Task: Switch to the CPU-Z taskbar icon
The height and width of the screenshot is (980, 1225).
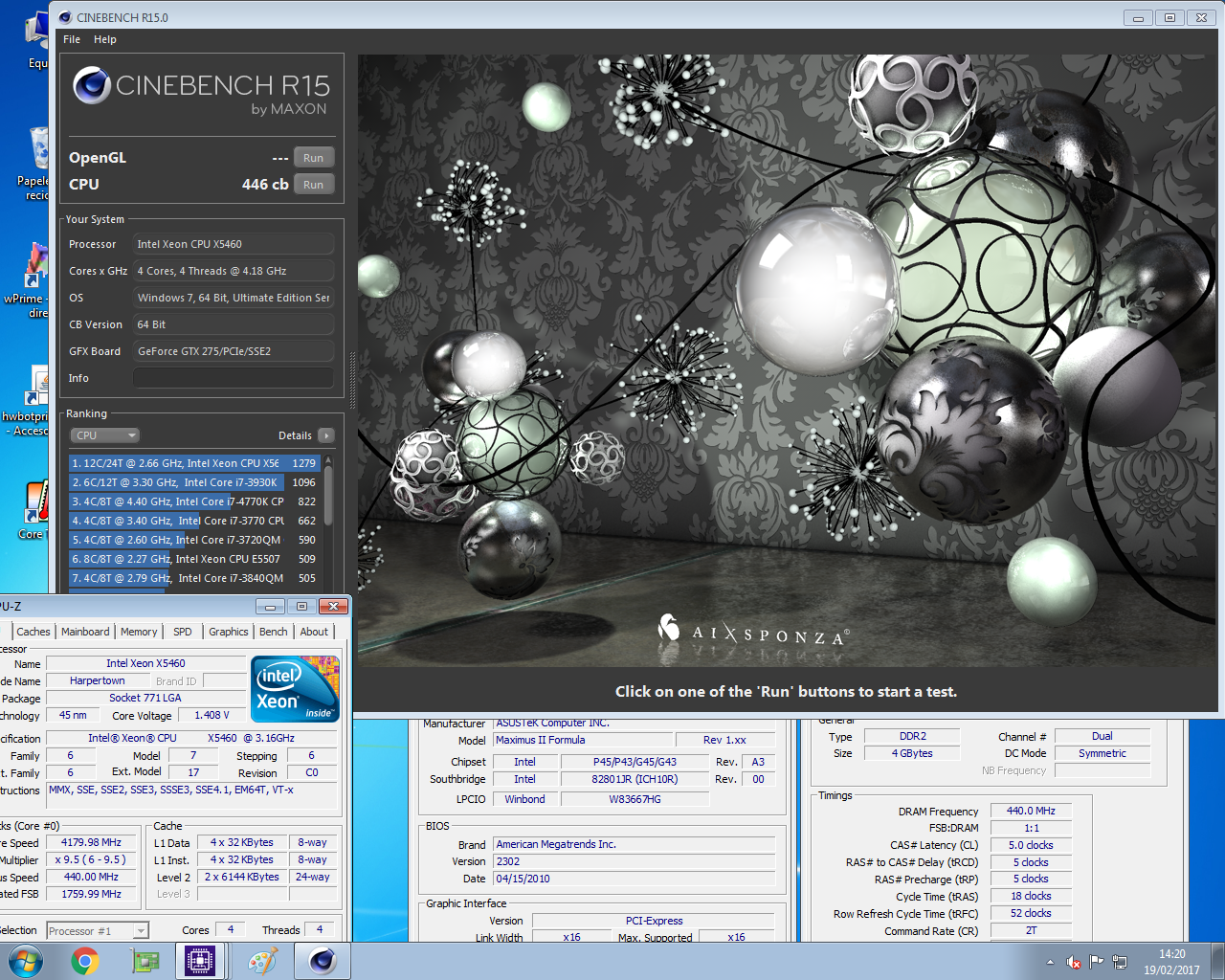Action: [201, 961]
